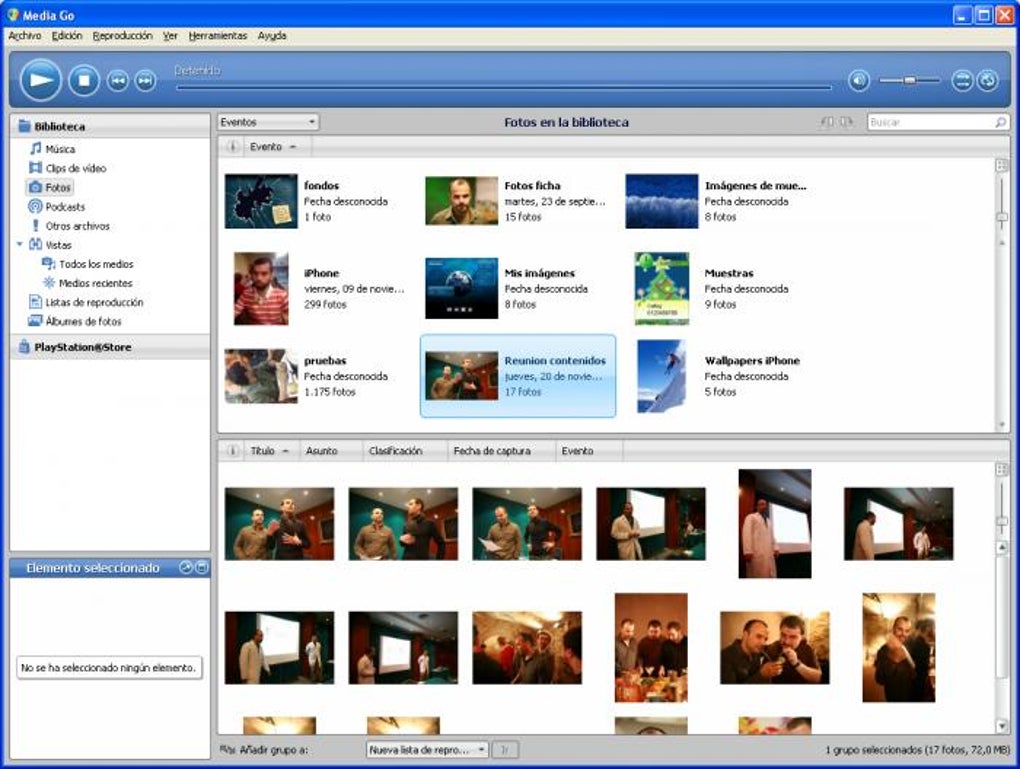Open Todos los medios view
Screen dimensions: 1020x769
96,264
